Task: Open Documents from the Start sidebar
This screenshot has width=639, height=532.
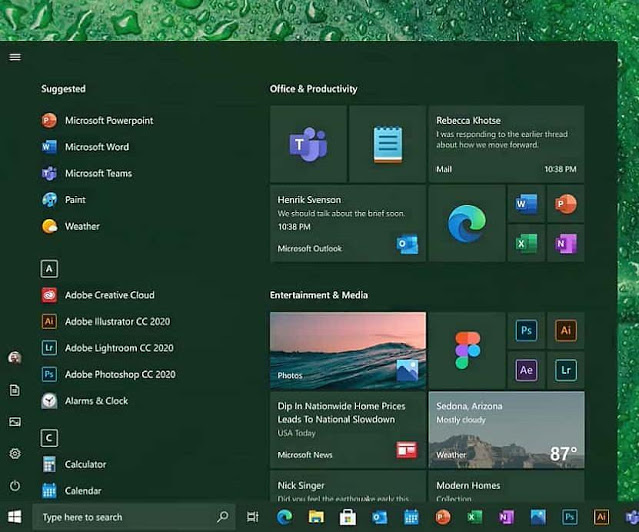Action: [x=15, y=390]
